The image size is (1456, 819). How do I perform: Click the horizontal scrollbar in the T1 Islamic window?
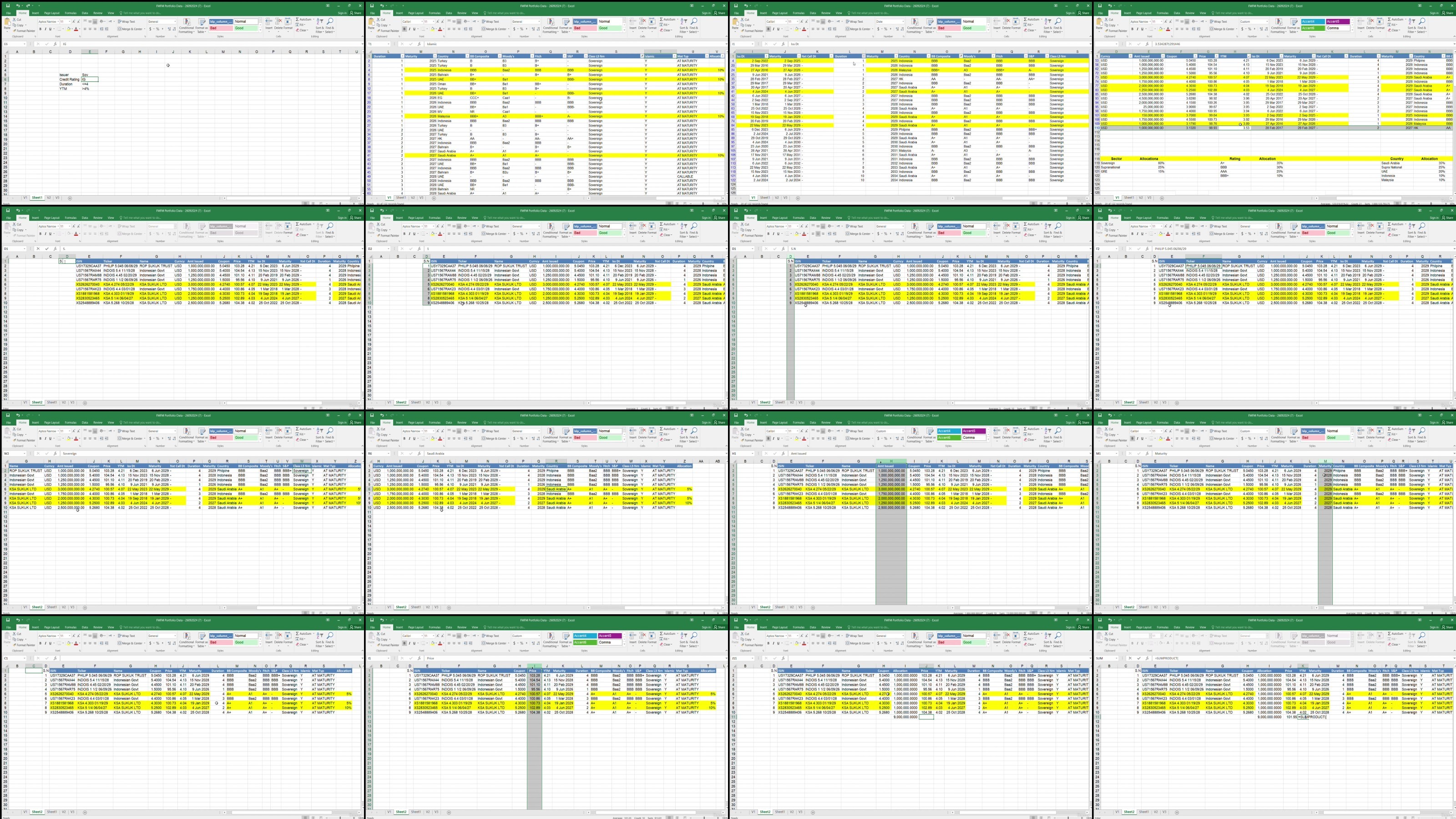[x=656, y=198]
